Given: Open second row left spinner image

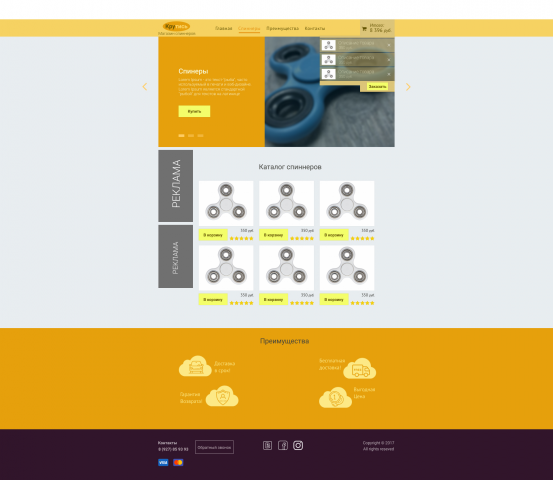Looking at the screenshot, I should pyautogui.click(x=226, y=268).
